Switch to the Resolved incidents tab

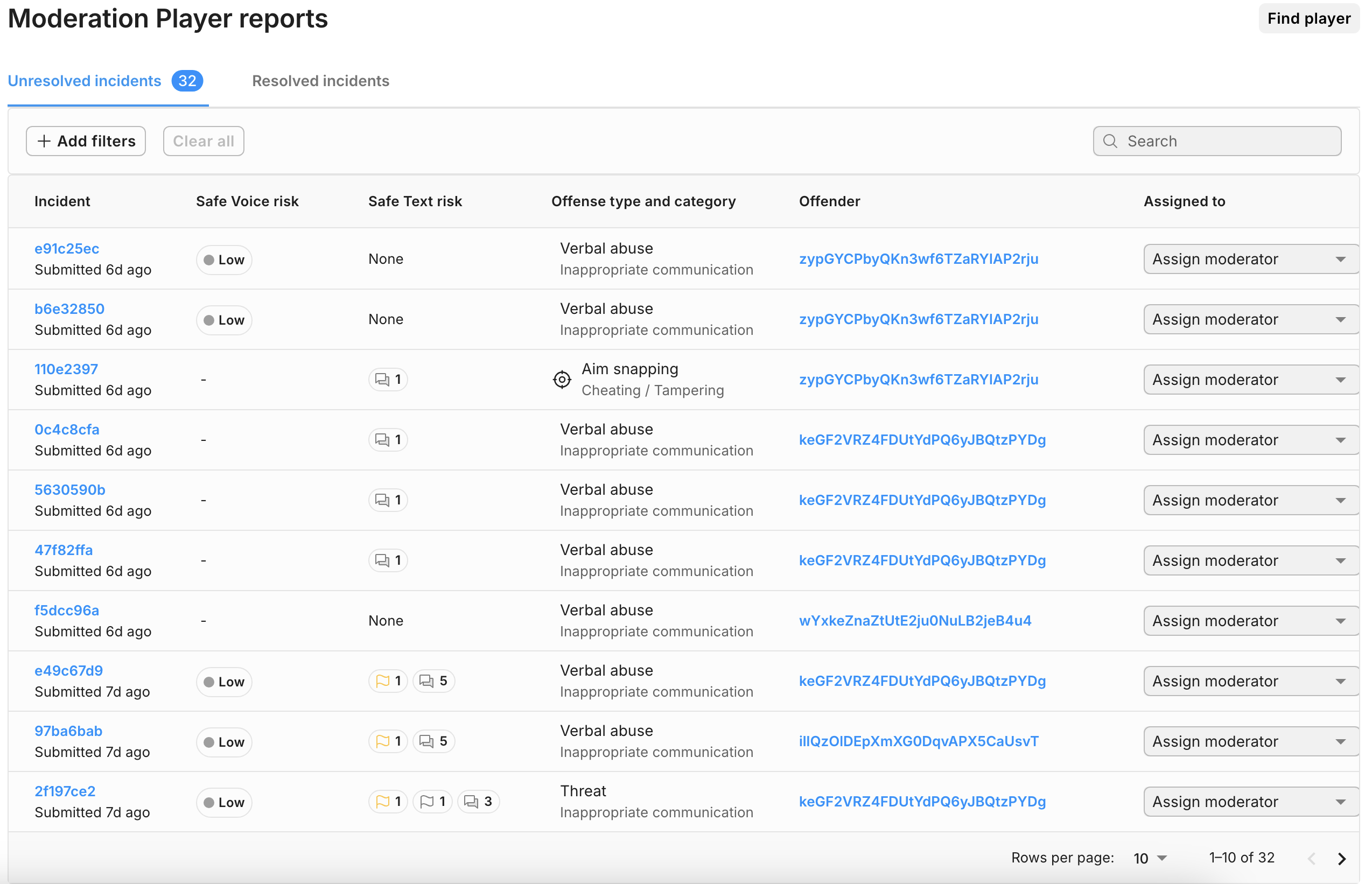pos(320,81)
